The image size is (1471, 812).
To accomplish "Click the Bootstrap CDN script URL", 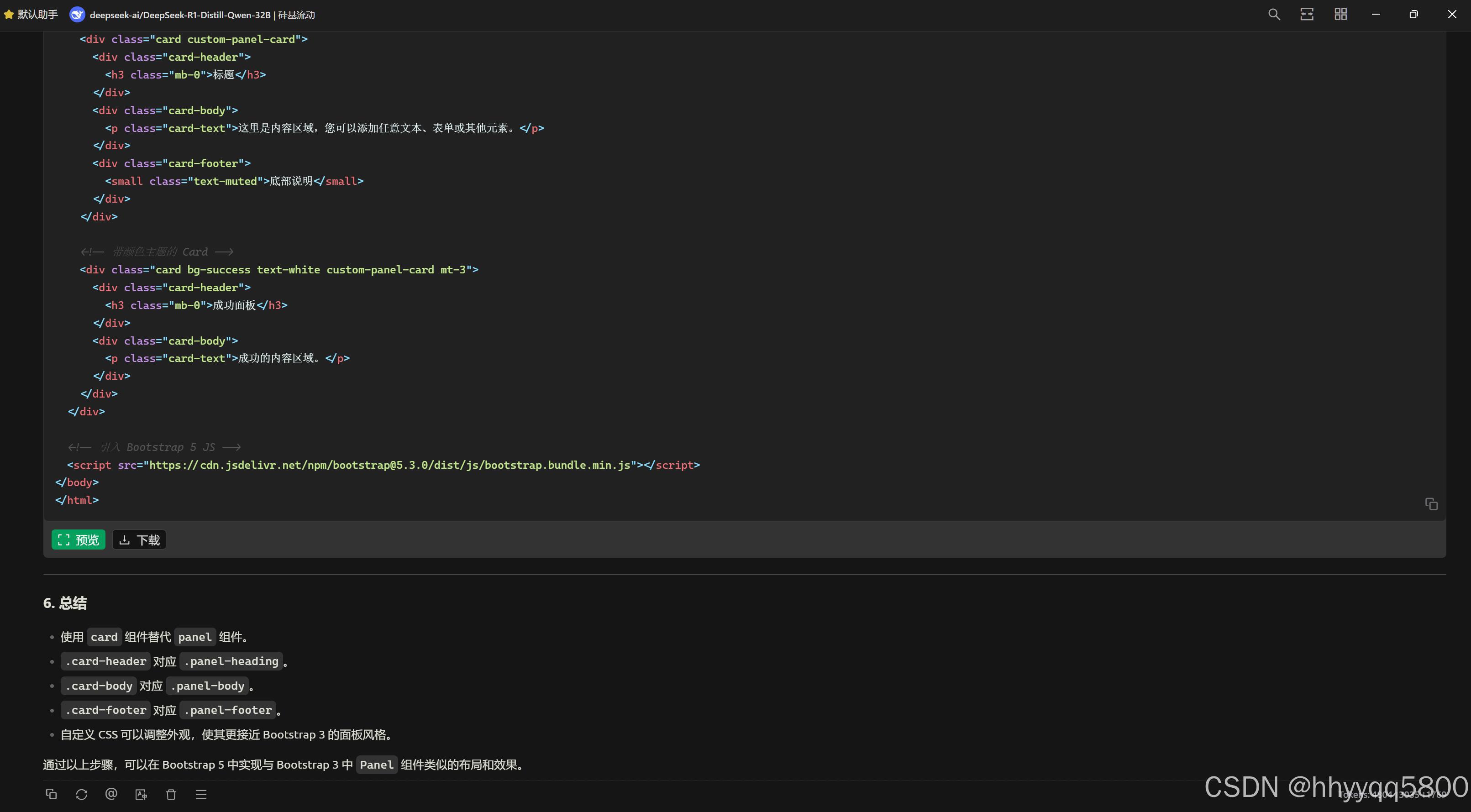I will point(389,465).
